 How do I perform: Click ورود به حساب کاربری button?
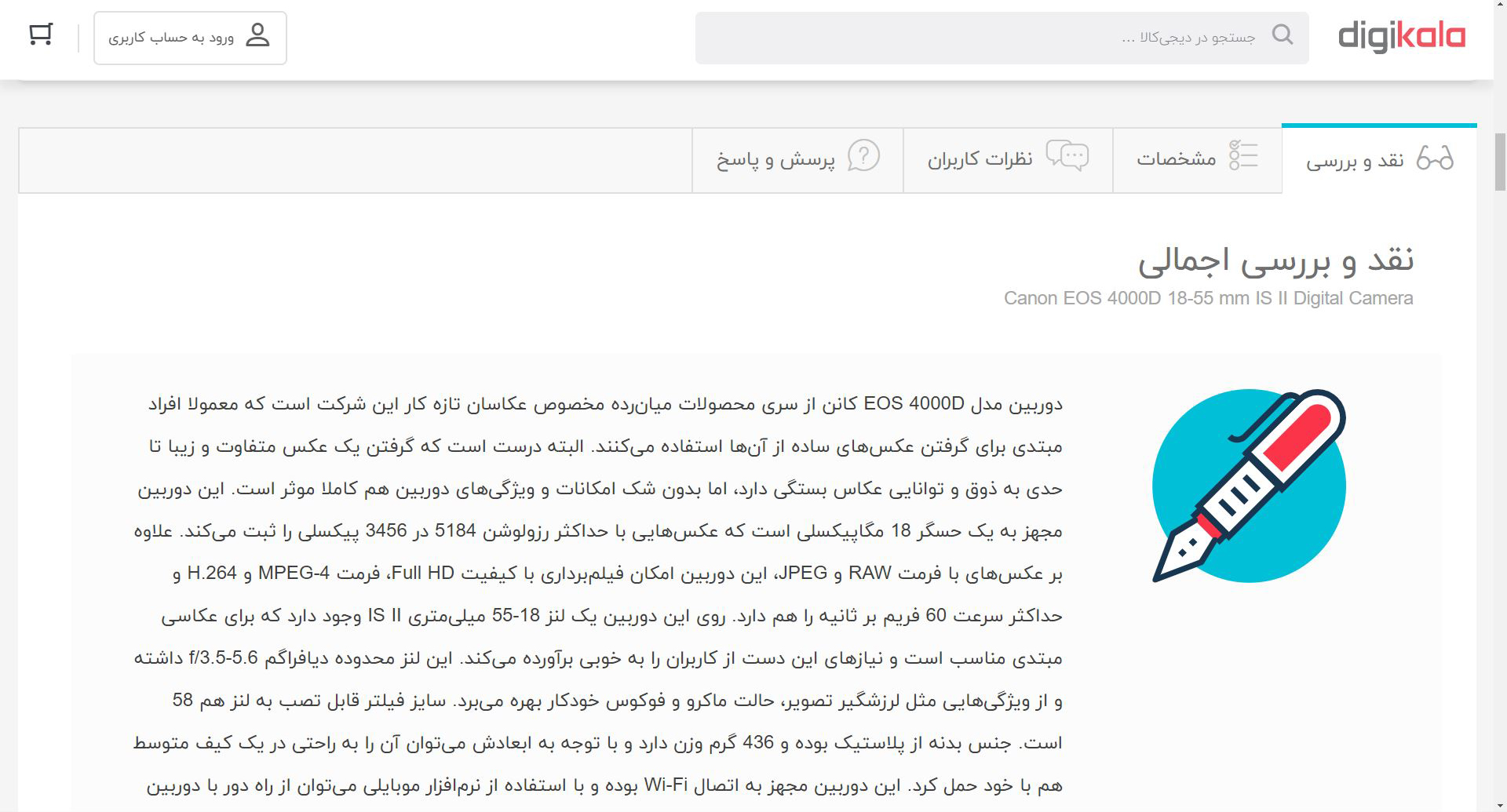point(190,38)
